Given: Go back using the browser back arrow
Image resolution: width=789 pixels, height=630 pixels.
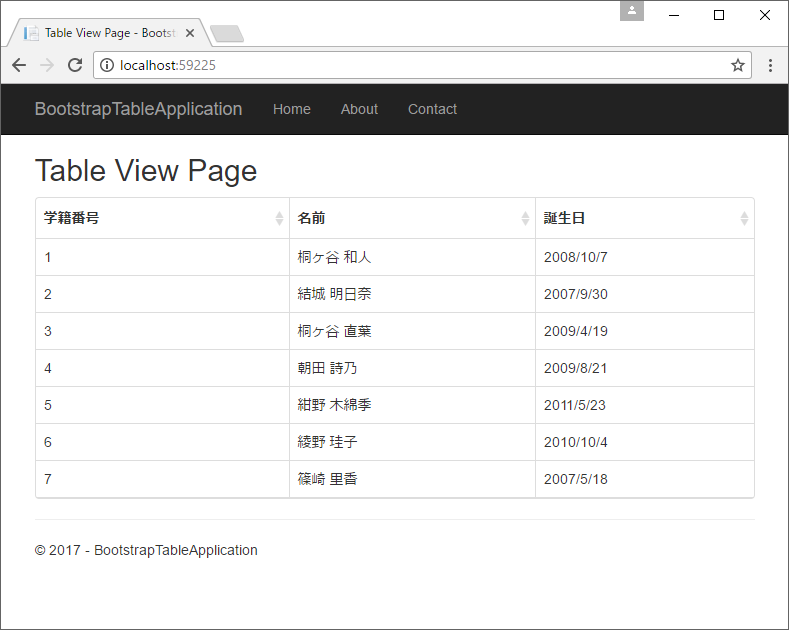Looking at the screenshot, I should (x=19, y=65).
